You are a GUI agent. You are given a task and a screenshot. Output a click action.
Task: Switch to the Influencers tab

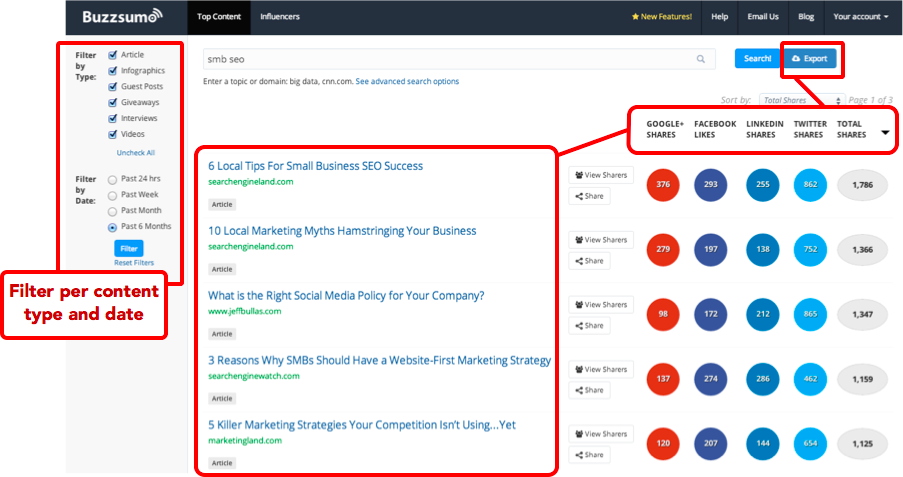tap(279, 17)
